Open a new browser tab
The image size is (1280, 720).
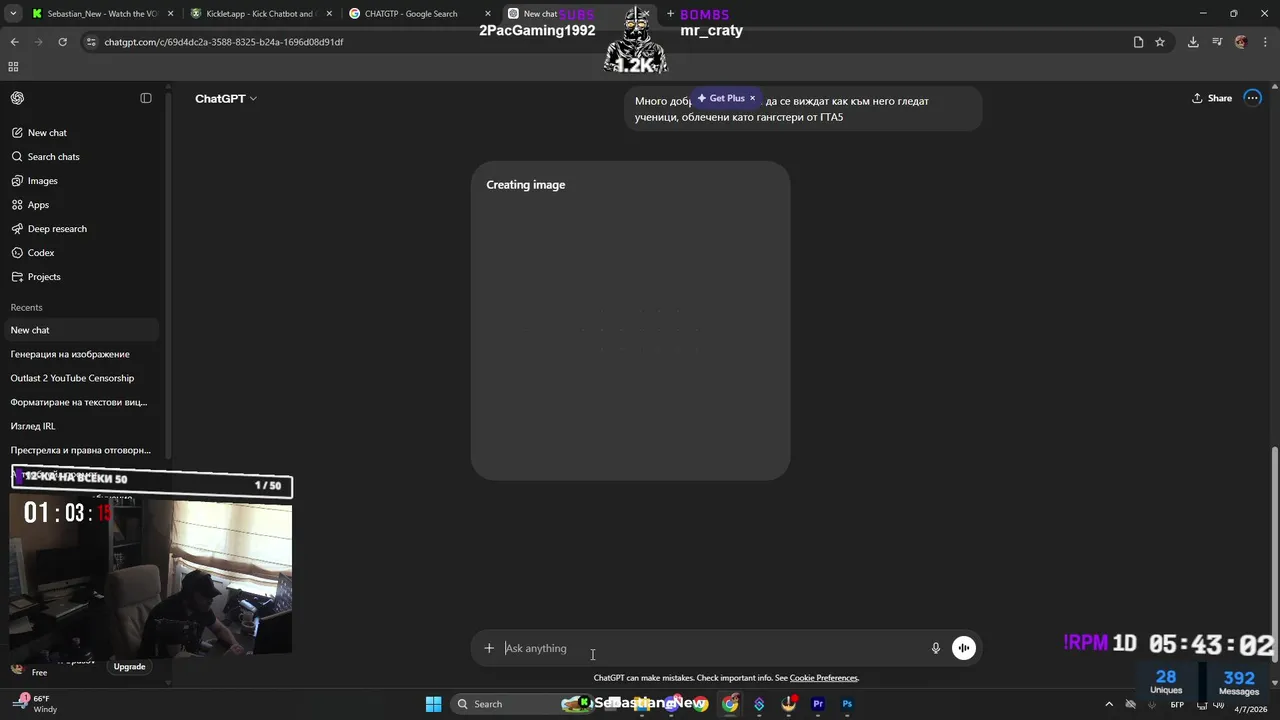[671, 14]
